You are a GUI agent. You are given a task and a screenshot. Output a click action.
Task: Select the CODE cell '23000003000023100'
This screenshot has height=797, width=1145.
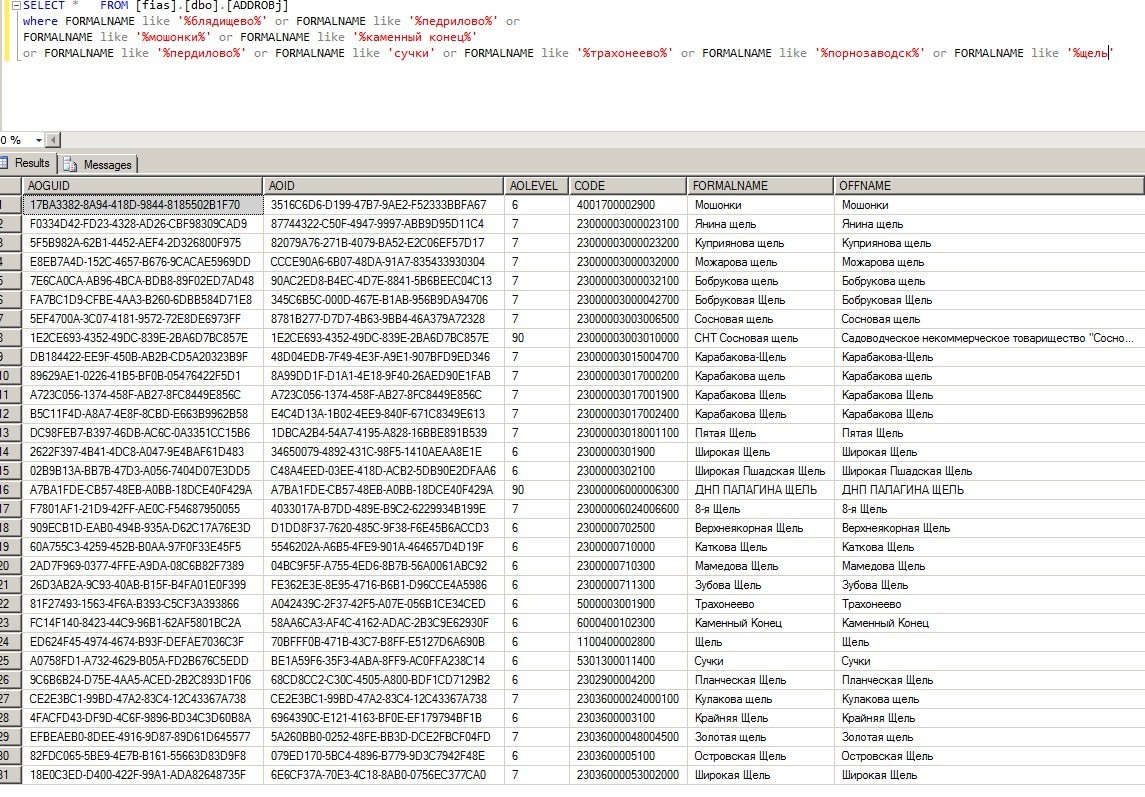click(x=628, y=224)
